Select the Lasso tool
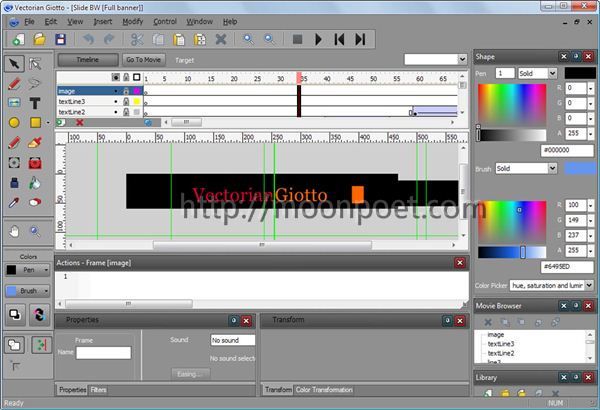 (x=34, y=83)
